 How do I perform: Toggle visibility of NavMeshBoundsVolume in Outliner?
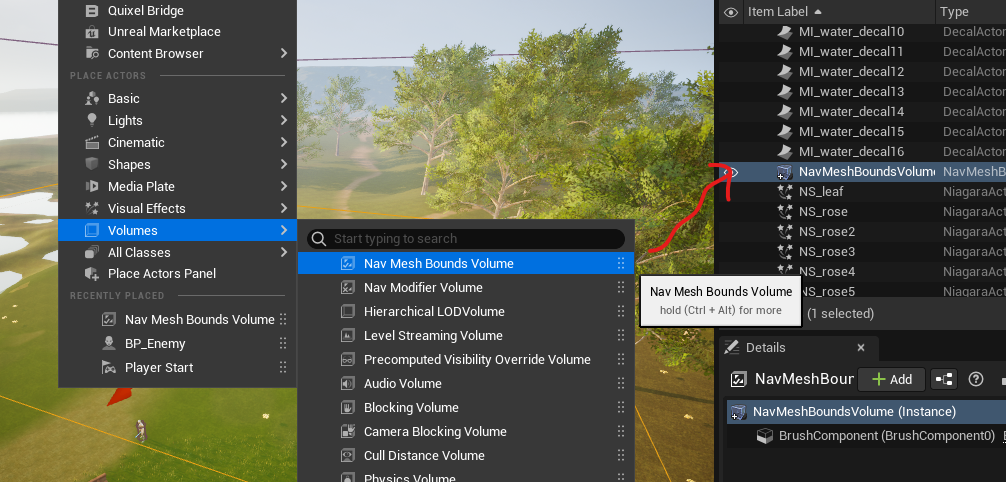coord(731,172)
